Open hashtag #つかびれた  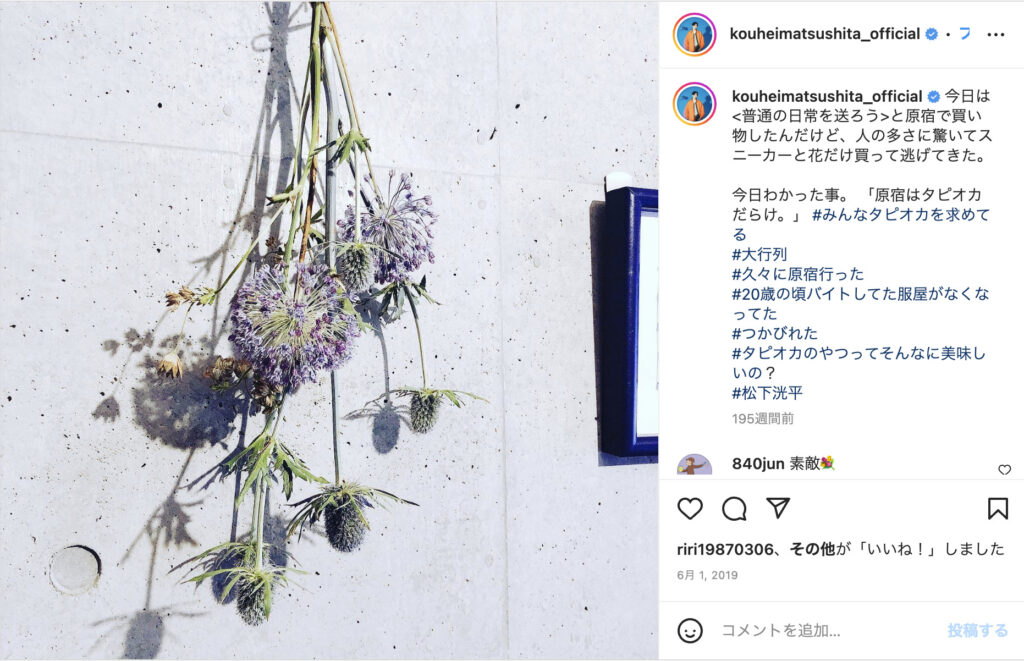(775, 333)
